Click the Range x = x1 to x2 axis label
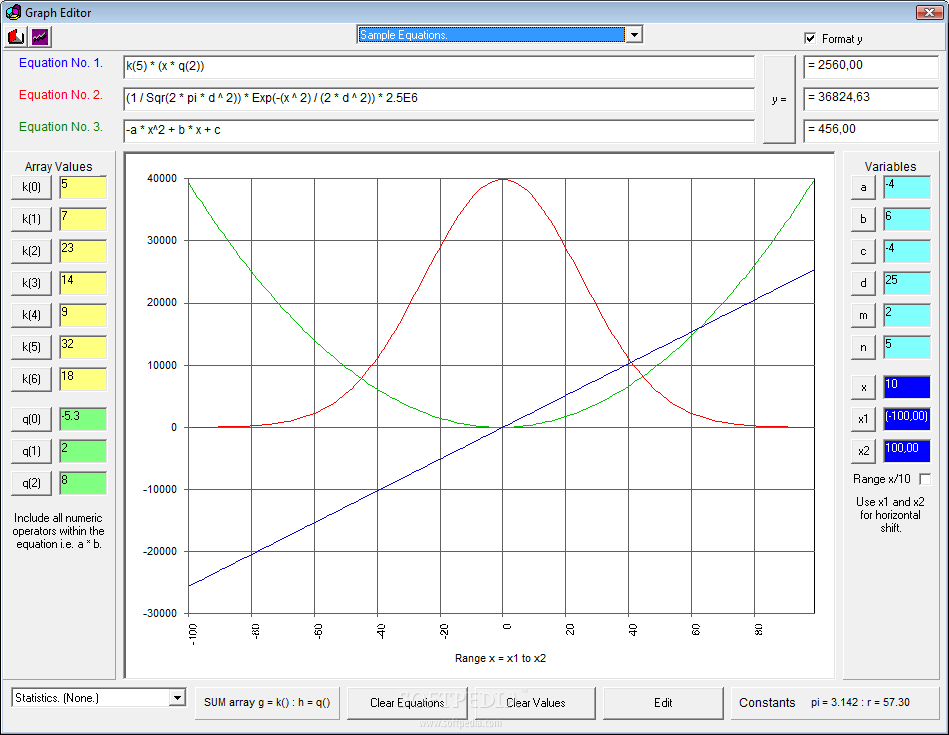The width and height of the screenshot is (949, 735). (500, 658)
